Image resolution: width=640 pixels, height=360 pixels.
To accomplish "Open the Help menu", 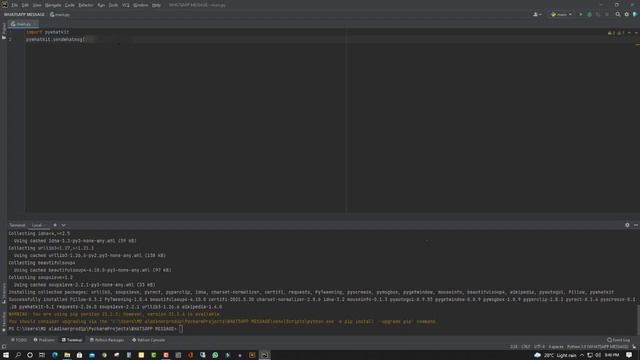I will [156, 5].
